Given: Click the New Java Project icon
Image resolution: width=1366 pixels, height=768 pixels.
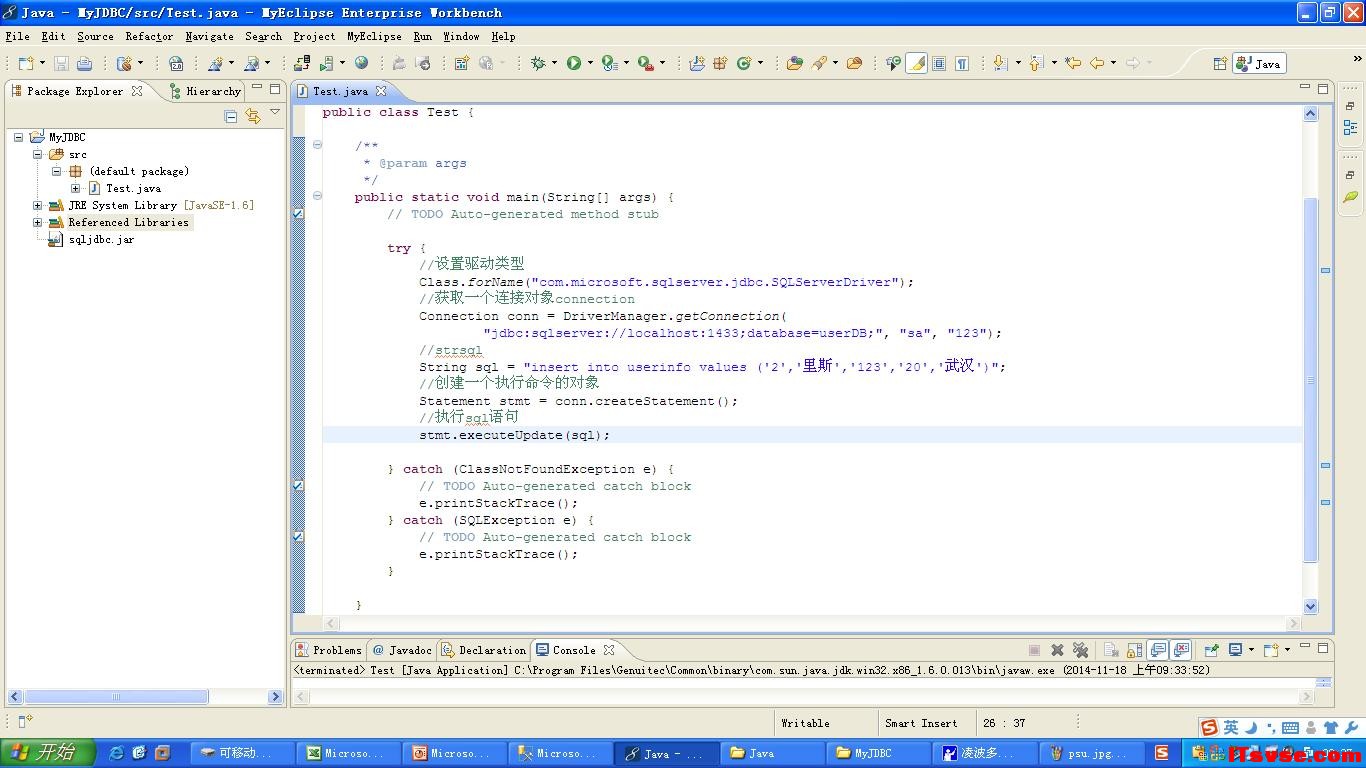Looking at the screenshot, I should [697, 63].
